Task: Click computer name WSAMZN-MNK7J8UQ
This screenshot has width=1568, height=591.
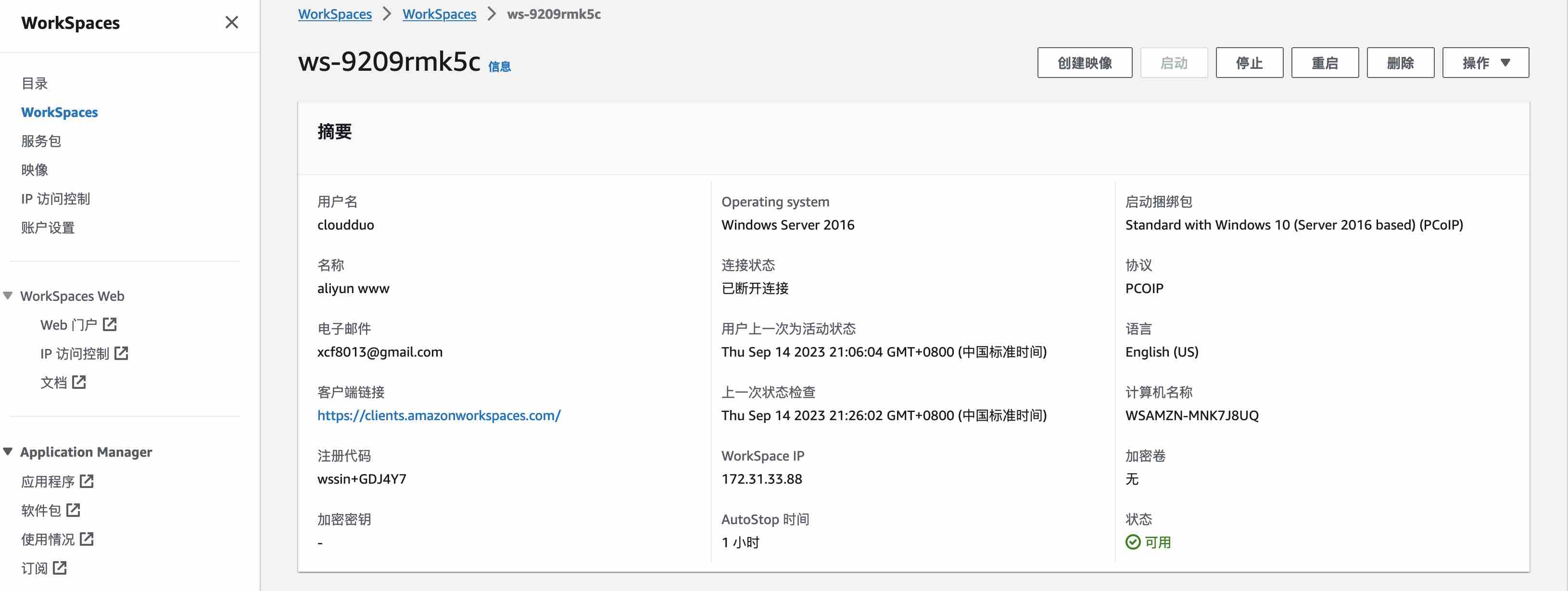Action: 1192,415
